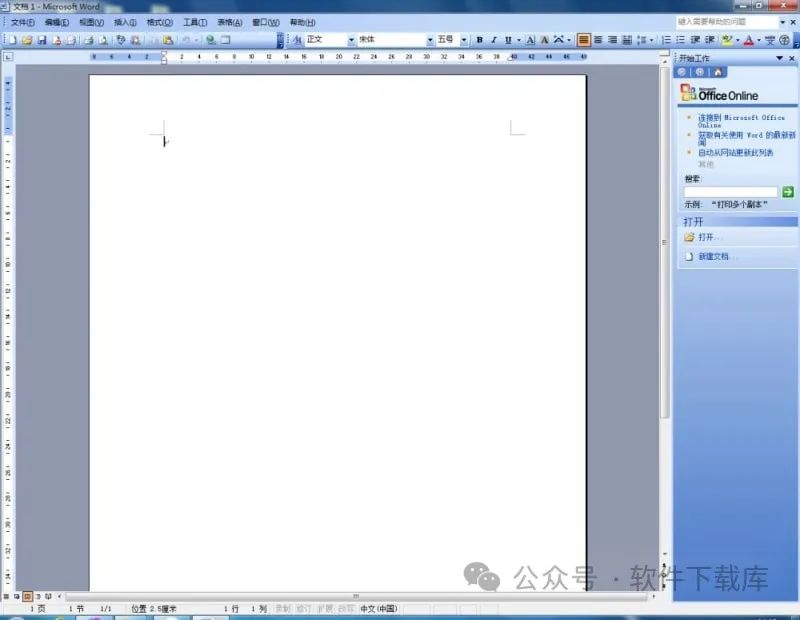Select justified text alignment
The height and width of the screenshot is (620, 800).
pyautogui.click(x=583, y=40)
